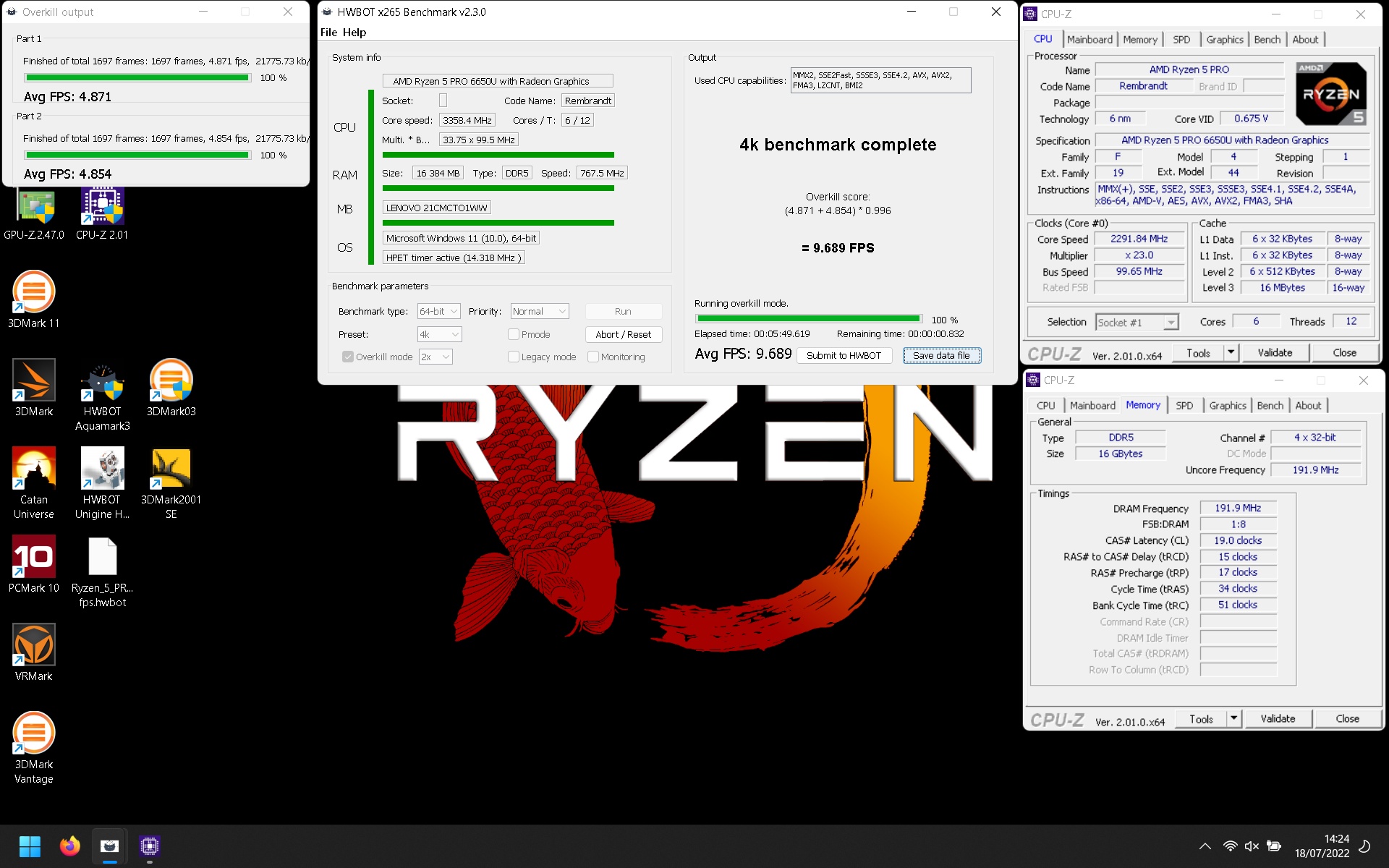Switch to CPU tab in lower CPU-Z
The width and height of the screenshot is (1389, 868).
coord(1045,406)
